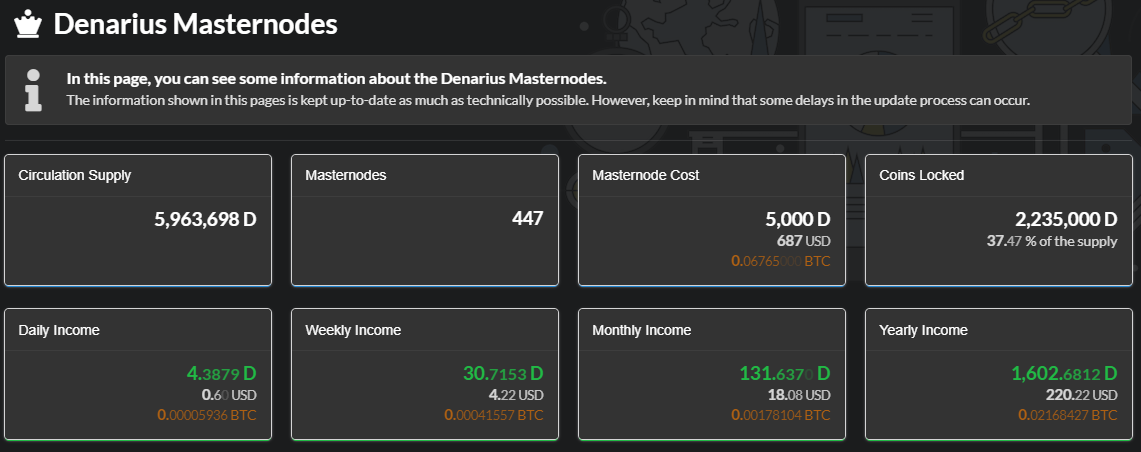Click the 1,602.6812 D yearly income amount
The image size is (1141, 452).
(1065, 373)
